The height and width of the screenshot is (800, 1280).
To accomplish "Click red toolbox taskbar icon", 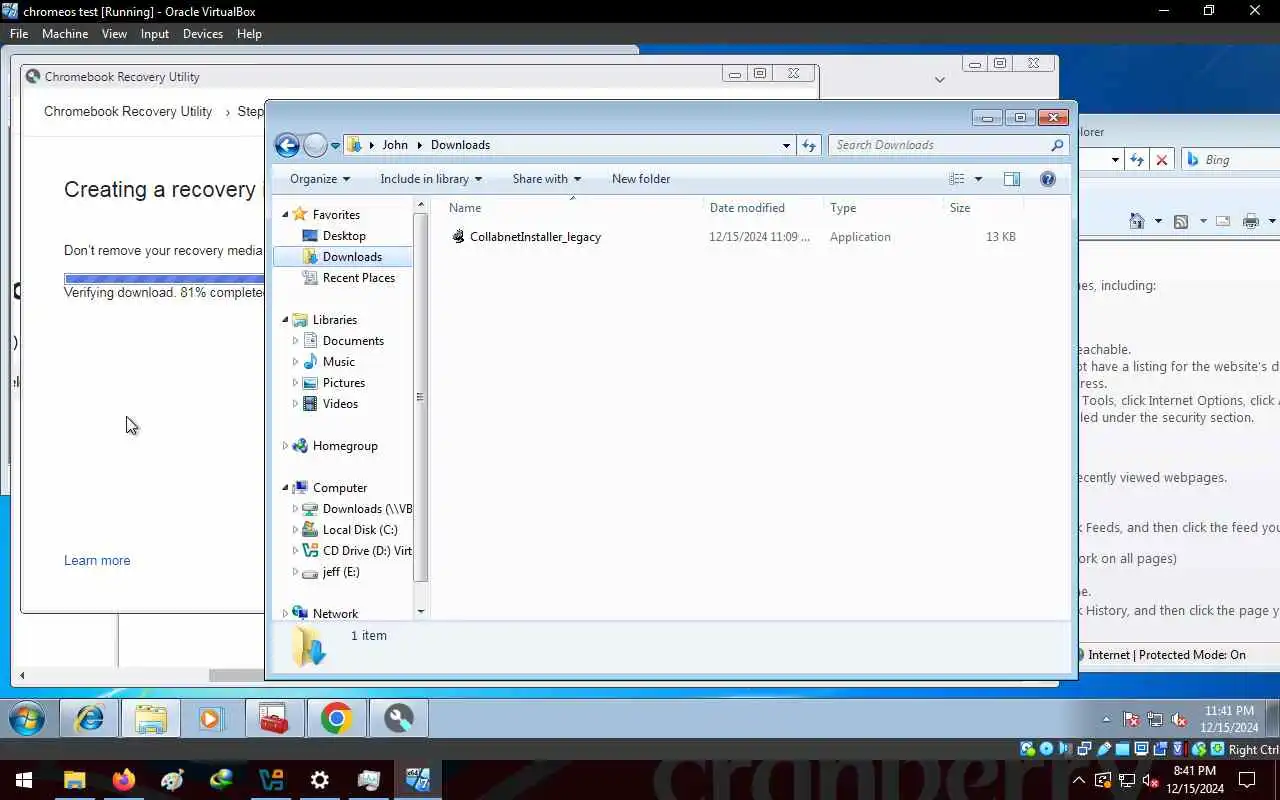I will click(x=274, y=719).
